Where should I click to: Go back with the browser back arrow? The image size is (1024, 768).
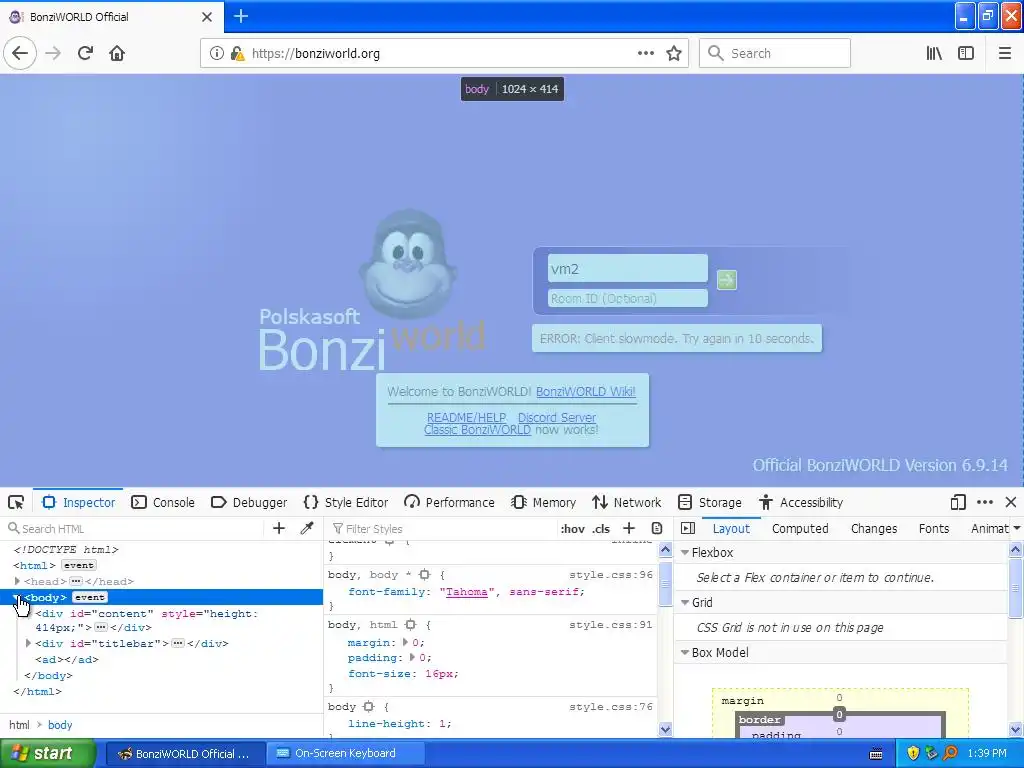pos(20,54)
